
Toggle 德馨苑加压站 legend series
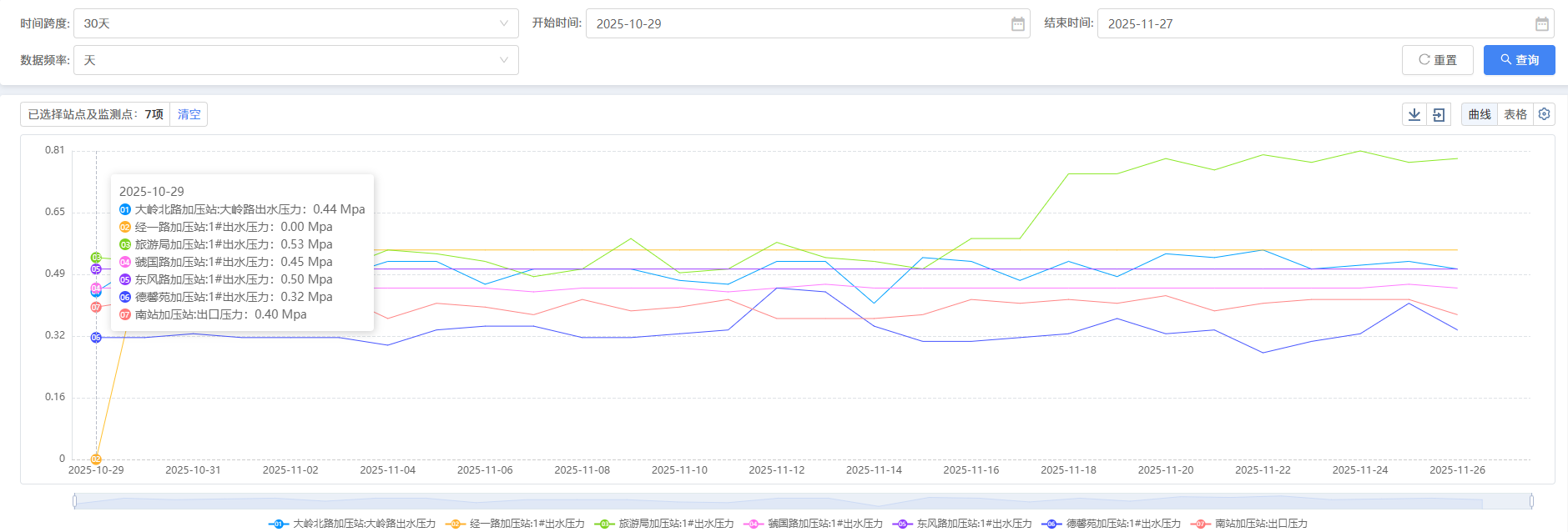pos(1112,524)
